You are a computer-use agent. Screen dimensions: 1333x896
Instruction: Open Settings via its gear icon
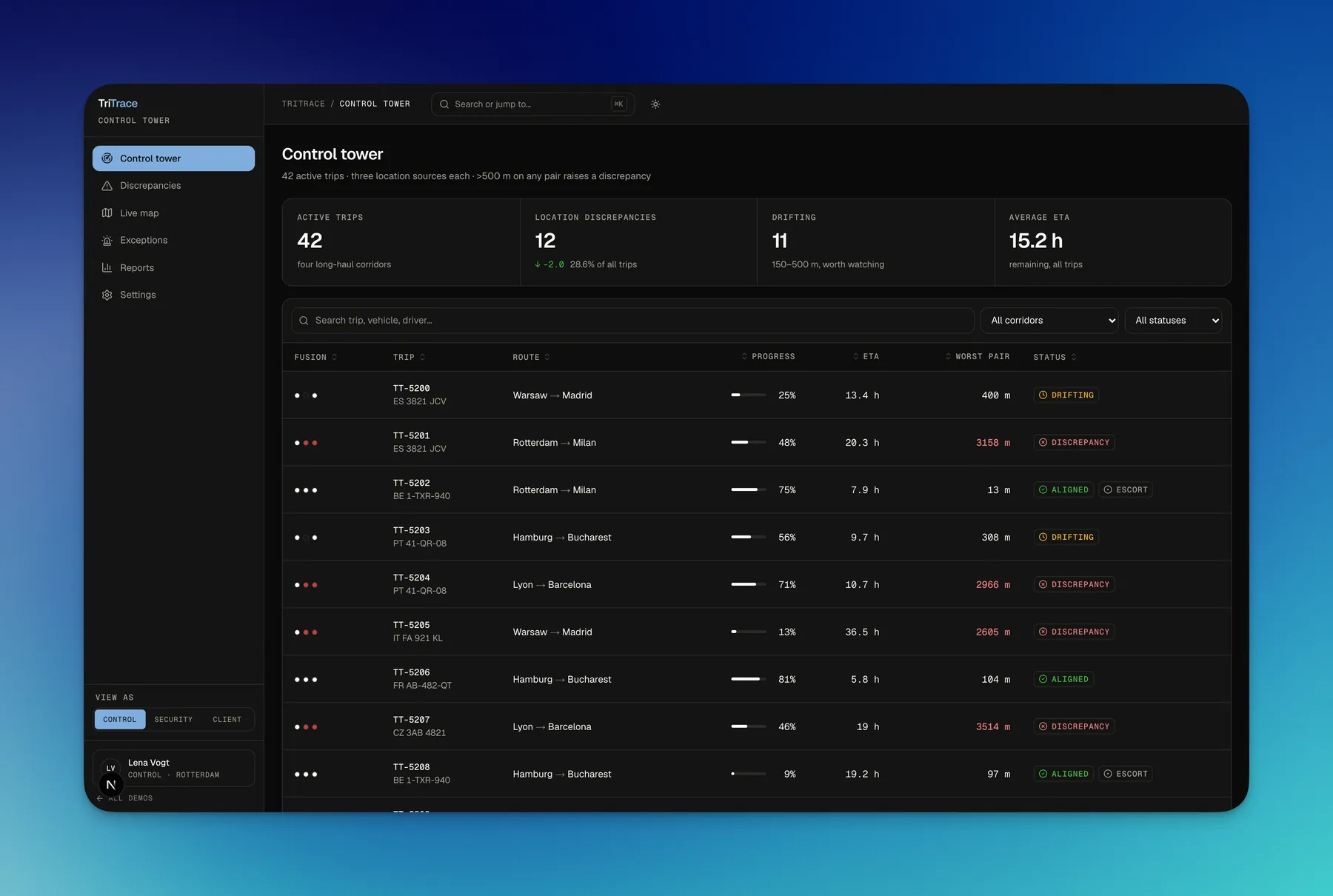point(107,295)
